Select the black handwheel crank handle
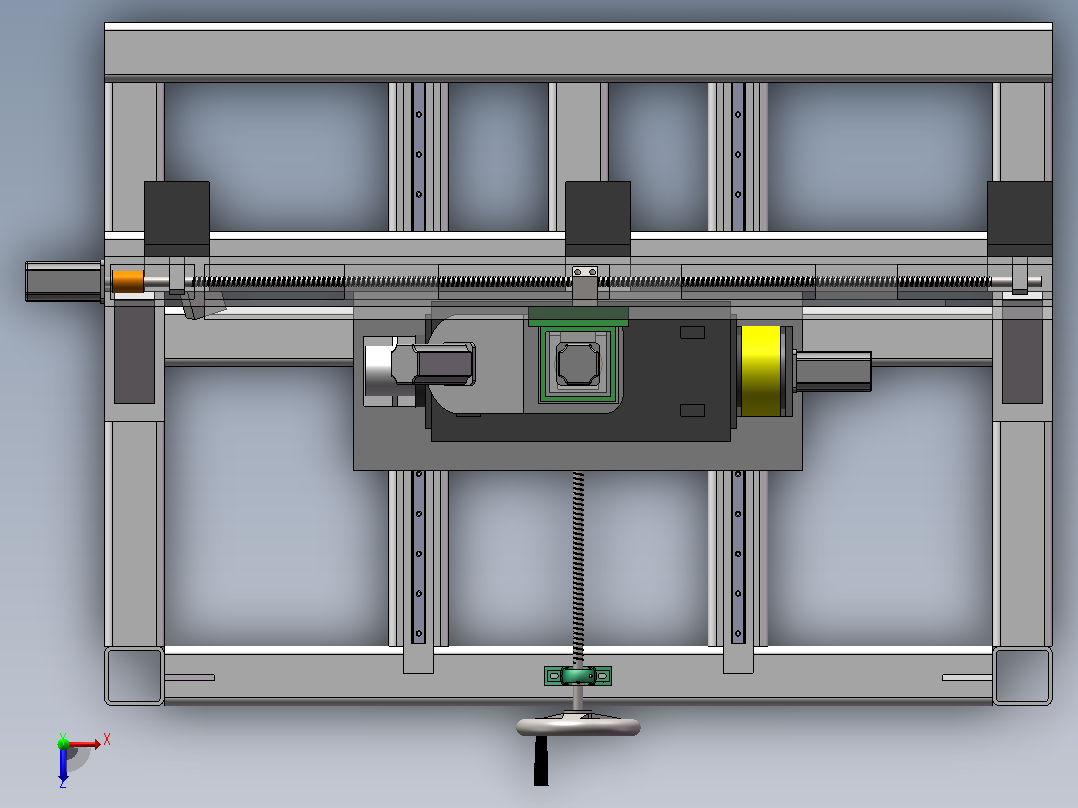The width and height of the screenshot is (1078, 808). click(x=541, y=761)
